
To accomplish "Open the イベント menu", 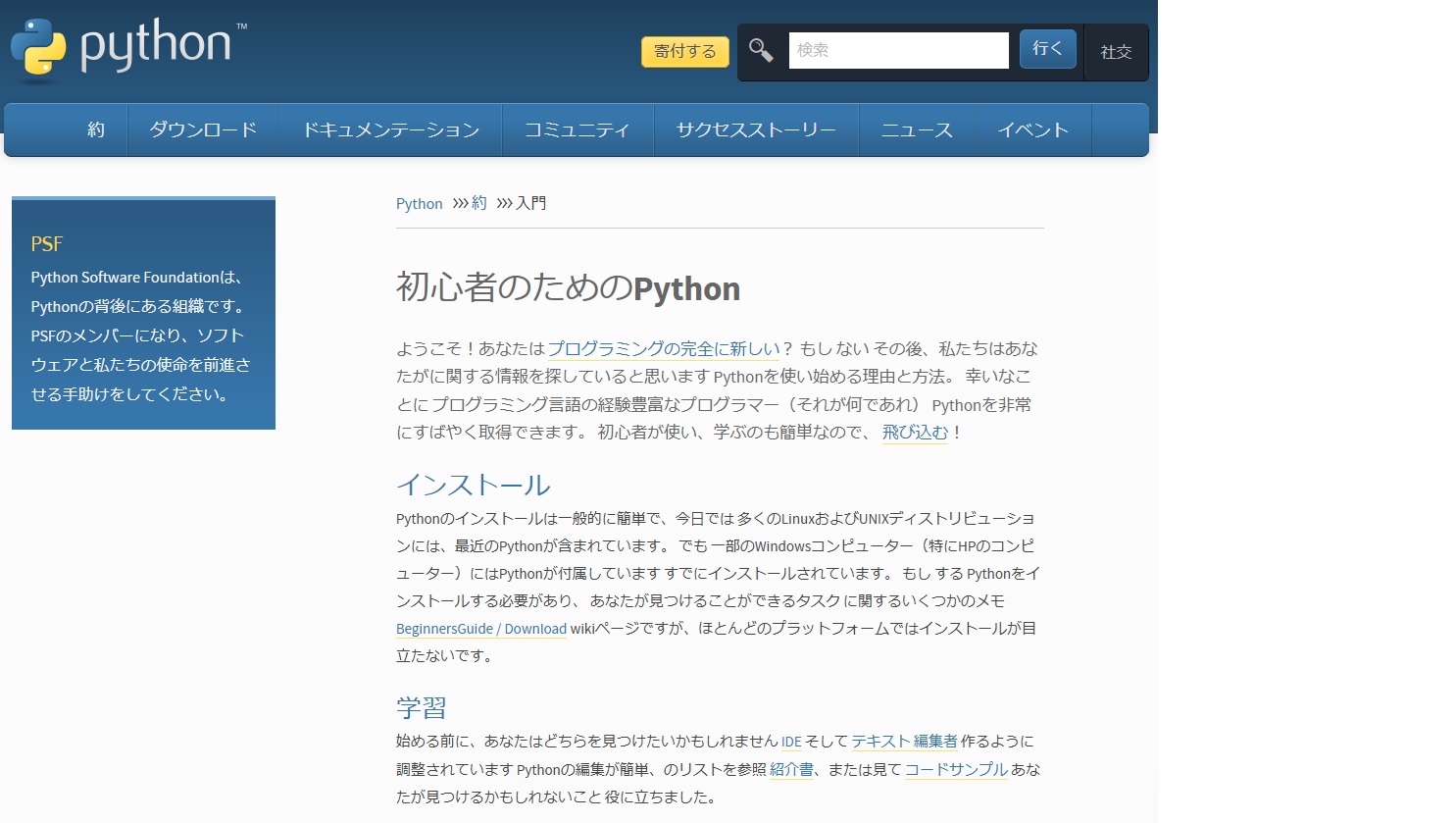I will [1032, 129].
